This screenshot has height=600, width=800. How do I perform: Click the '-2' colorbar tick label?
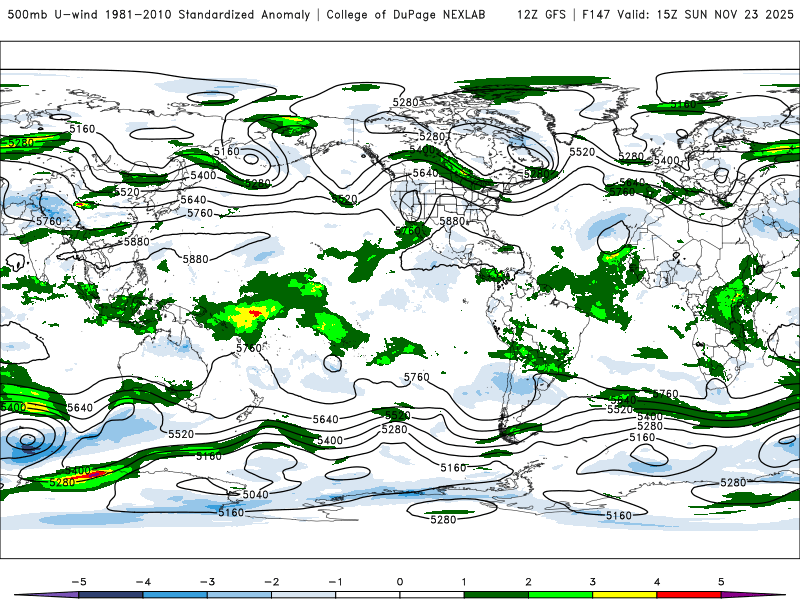pos(271,582)
